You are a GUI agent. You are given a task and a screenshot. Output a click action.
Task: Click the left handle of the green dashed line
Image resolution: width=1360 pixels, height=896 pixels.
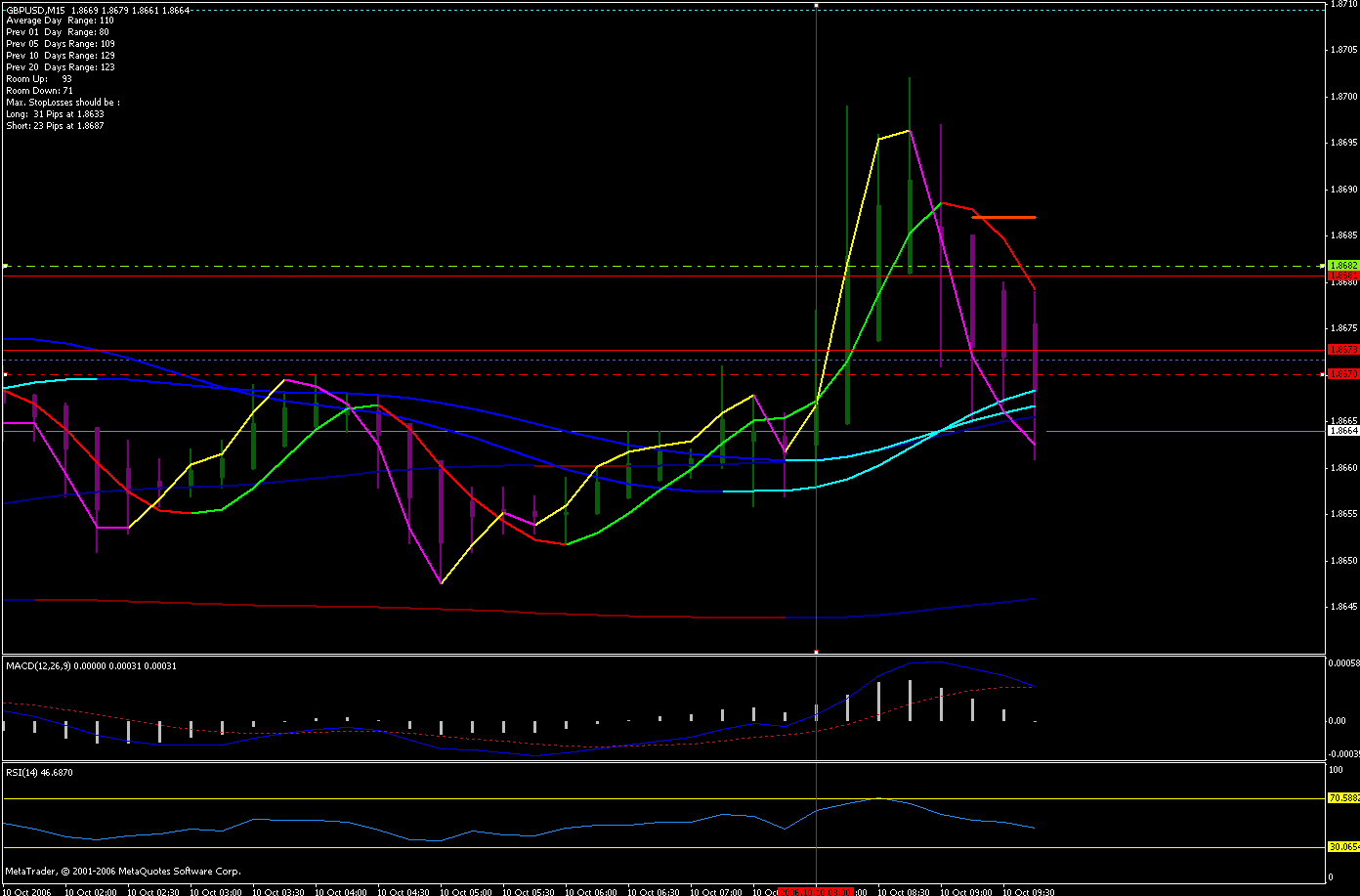[x=5, y=266]
